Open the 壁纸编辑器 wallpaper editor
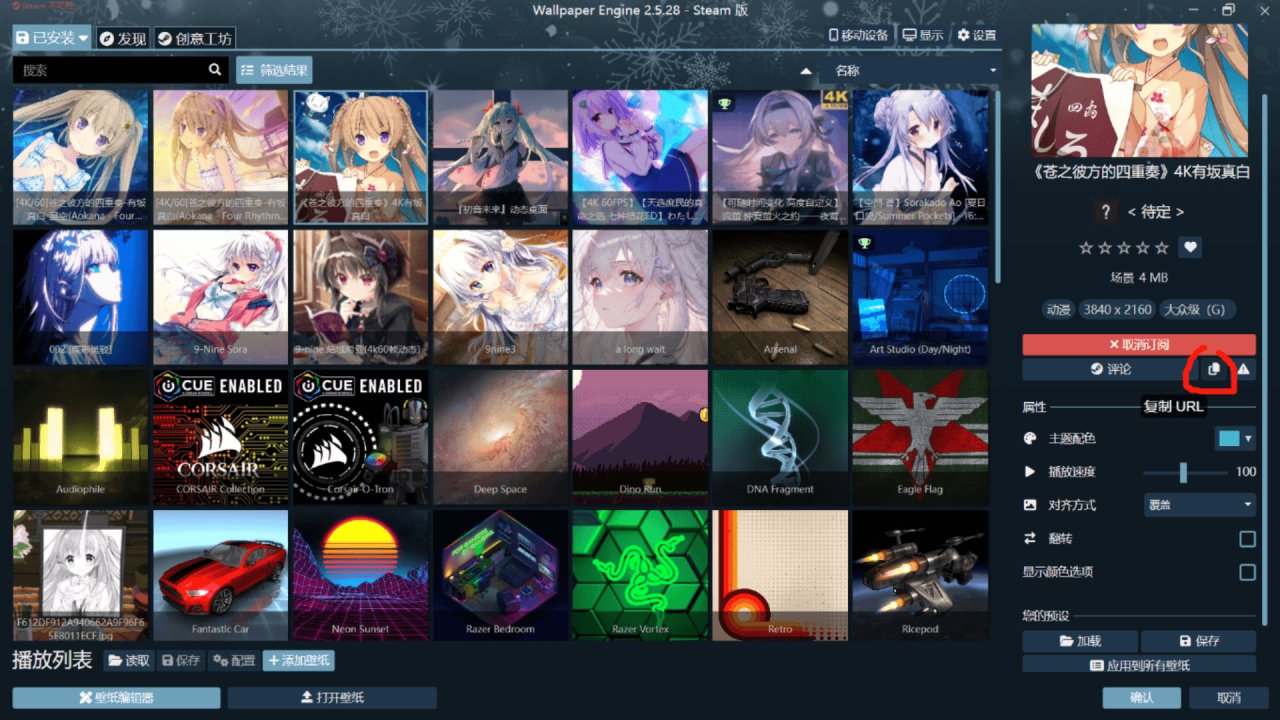This screenshot has height=720, width=1280. 116,698
